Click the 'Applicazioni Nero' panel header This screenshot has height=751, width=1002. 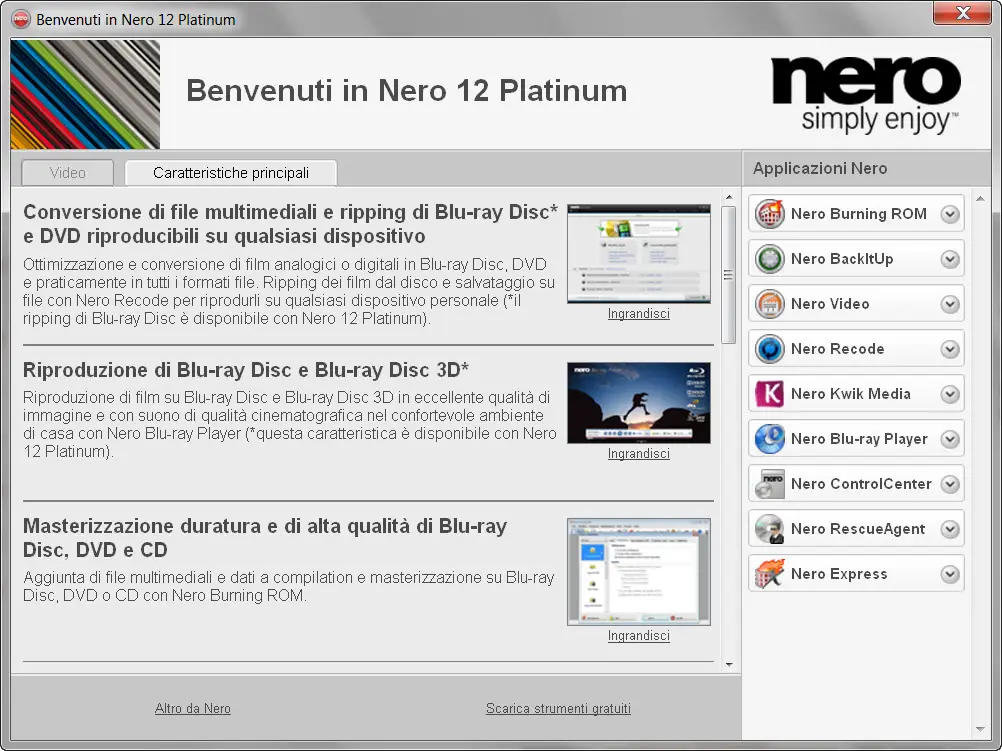click(x=820, y=169)
